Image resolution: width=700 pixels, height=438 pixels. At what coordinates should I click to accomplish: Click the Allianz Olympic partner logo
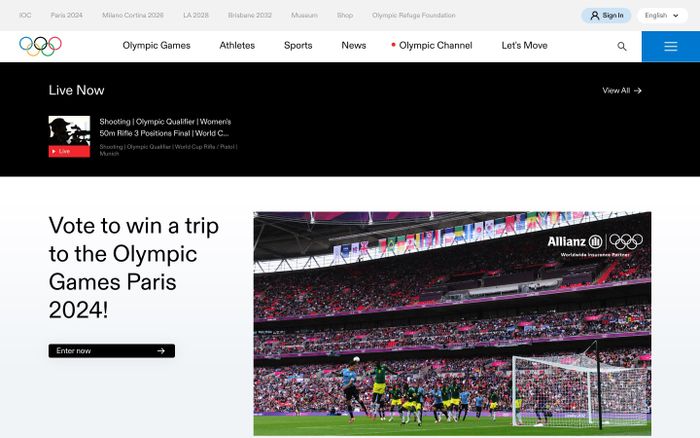[595, 245]
